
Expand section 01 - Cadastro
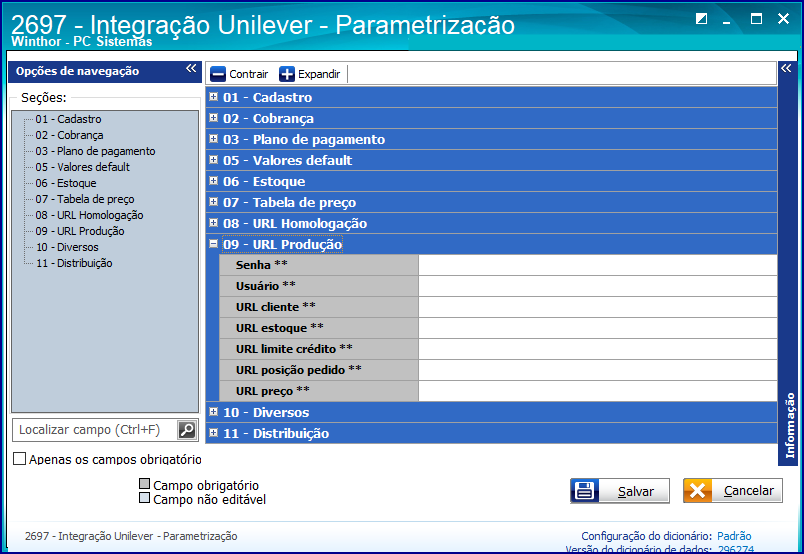point(214,96)
